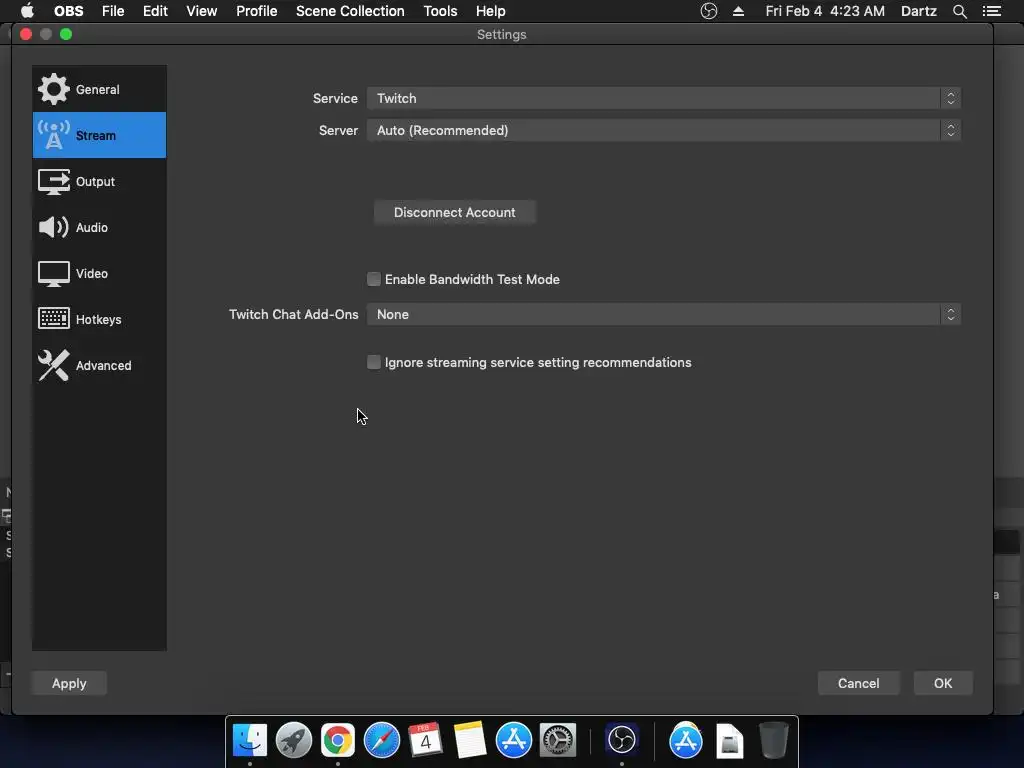1024x768 pixels.
Task: Launch Safari from the Dock
Action: click(381, 740)
